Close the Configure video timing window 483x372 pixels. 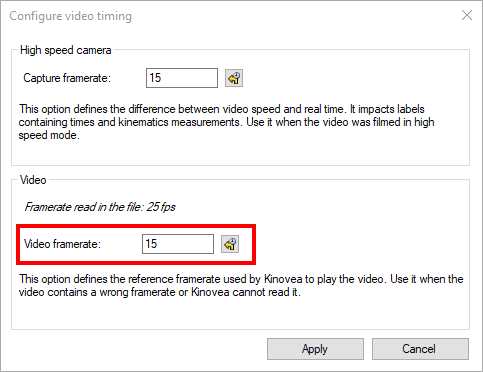[467, 15]
